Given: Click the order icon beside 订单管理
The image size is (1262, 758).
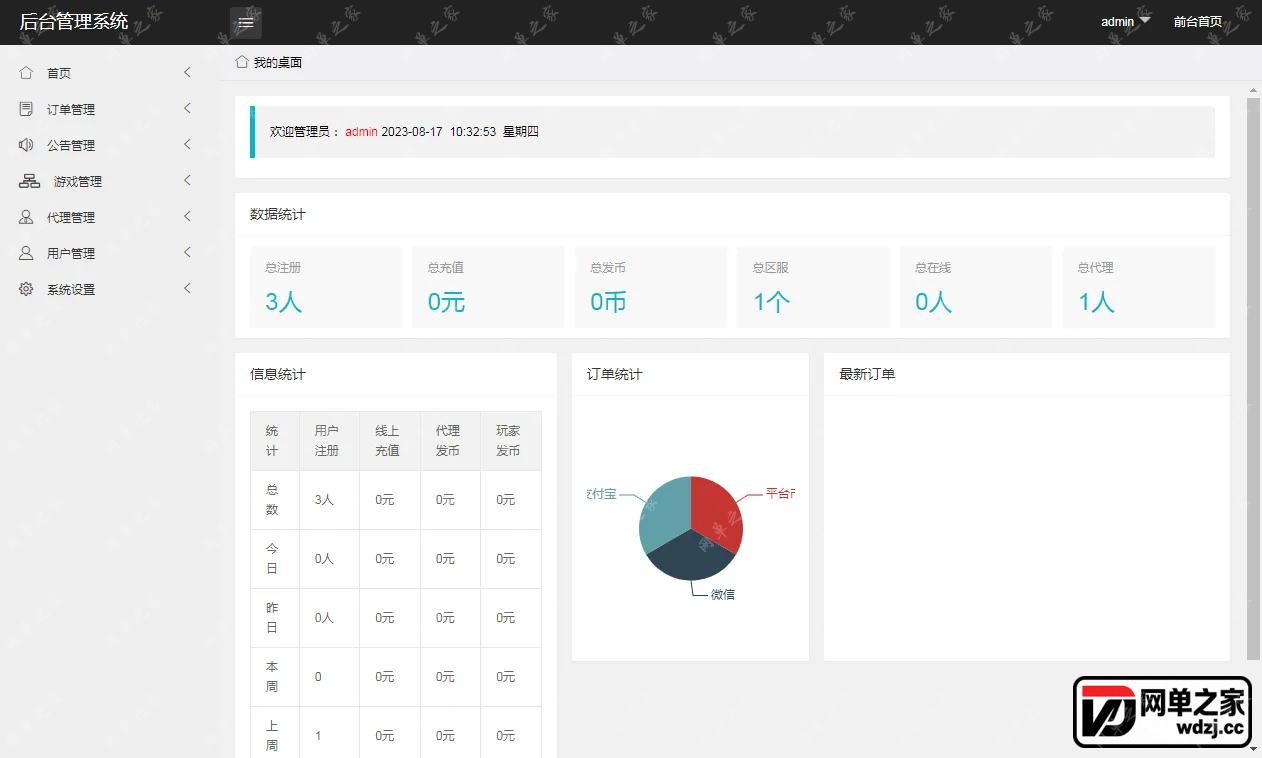Looking at the screenshot, I should 26,108.
